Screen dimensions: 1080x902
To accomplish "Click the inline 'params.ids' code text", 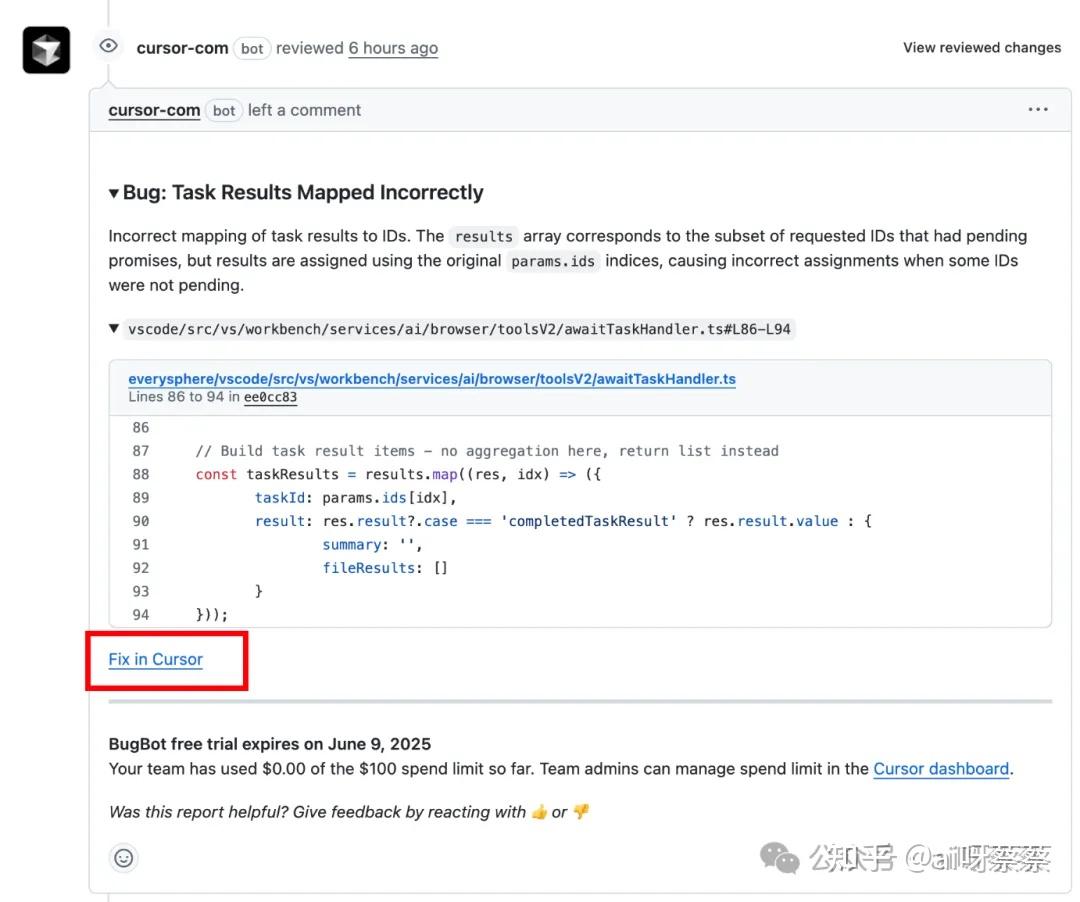I will click(x=552, y=261).
